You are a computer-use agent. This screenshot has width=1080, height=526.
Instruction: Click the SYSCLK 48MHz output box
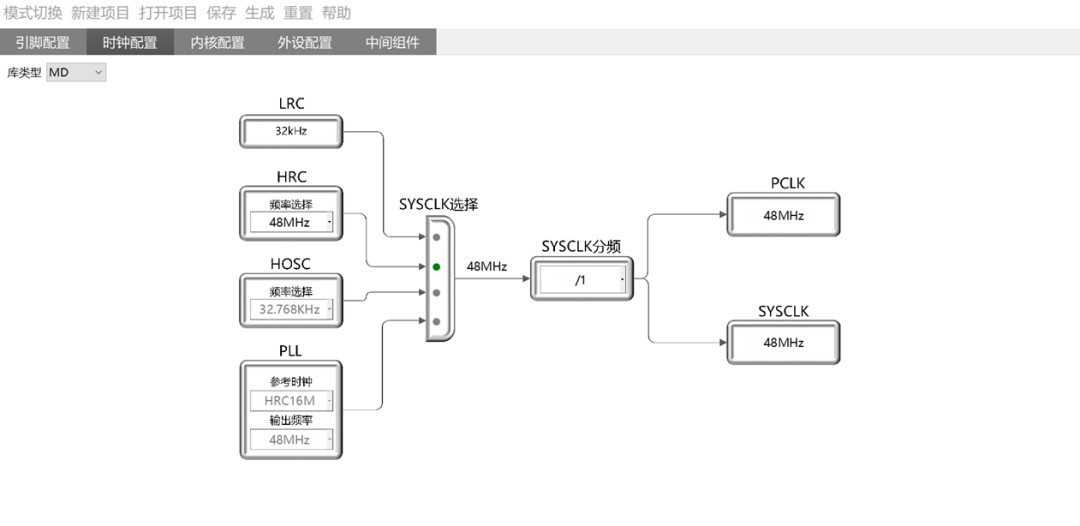pyautogui.click(x=784, y=342)
